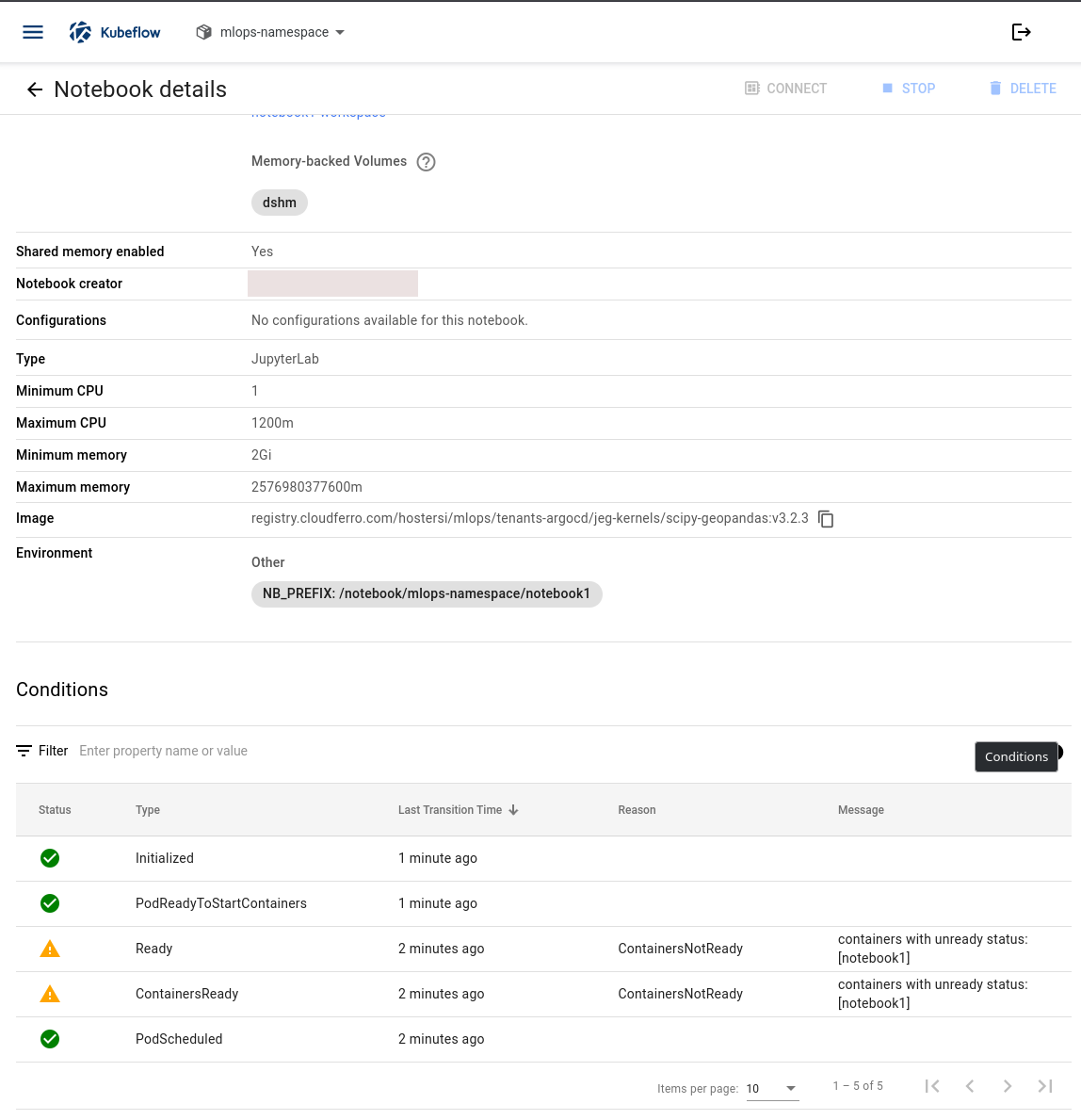Open the Memory-backed Volumes help icon
The height and width of the screenshot is (1120, 1081).
[x=427, y=162]
